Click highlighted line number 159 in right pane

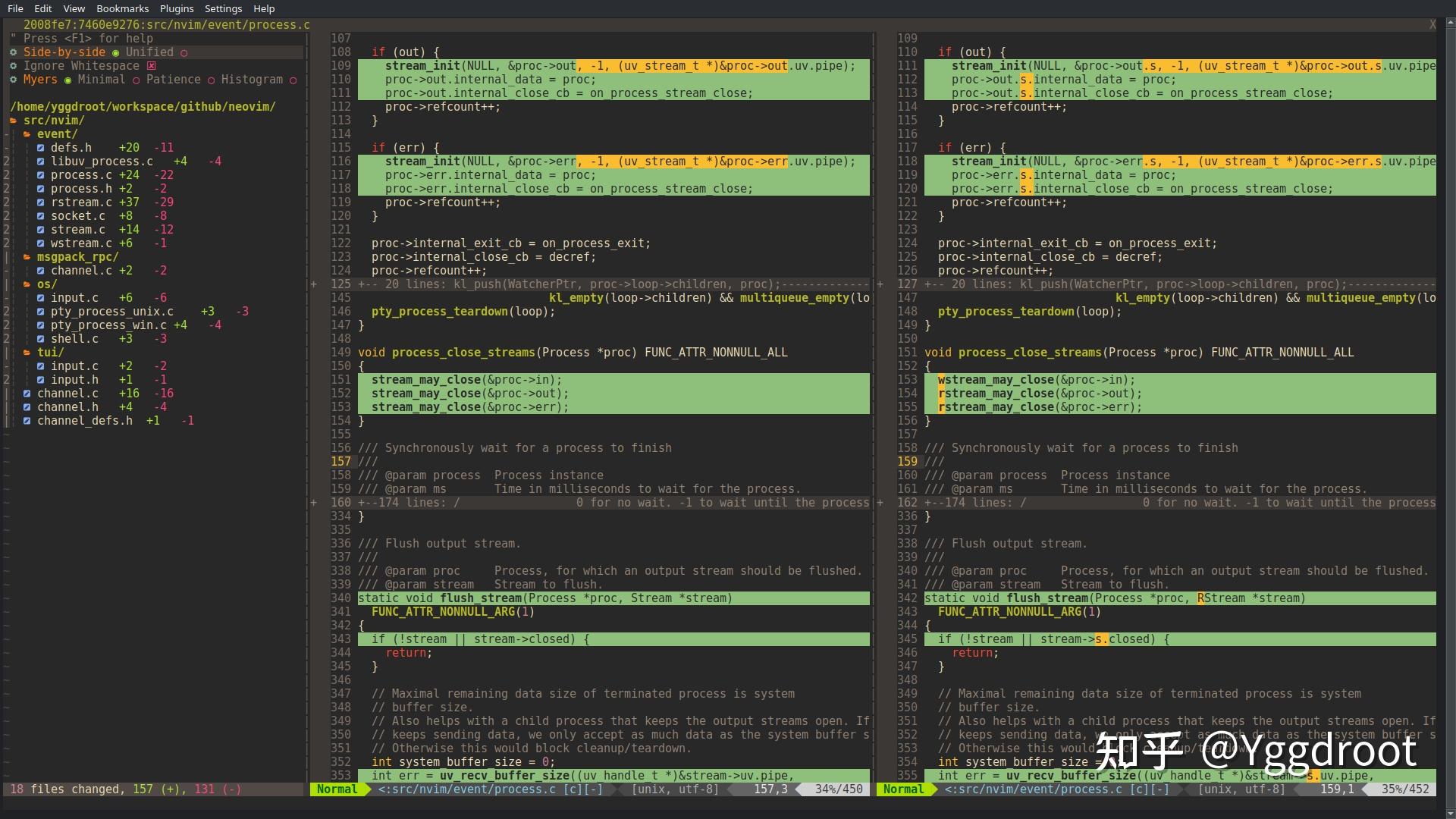pos(907,462)
